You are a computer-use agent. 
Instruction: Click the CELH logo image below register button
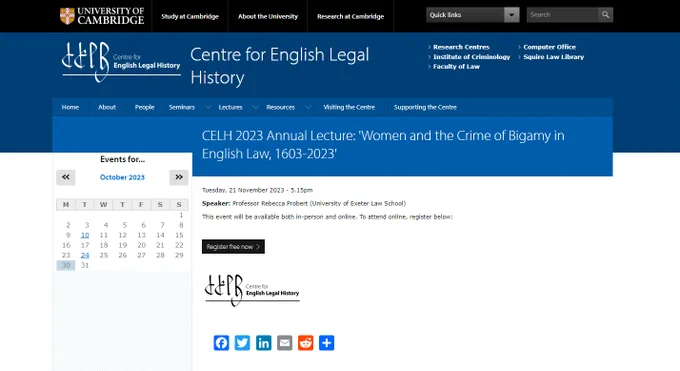click(x=252, y=290)
